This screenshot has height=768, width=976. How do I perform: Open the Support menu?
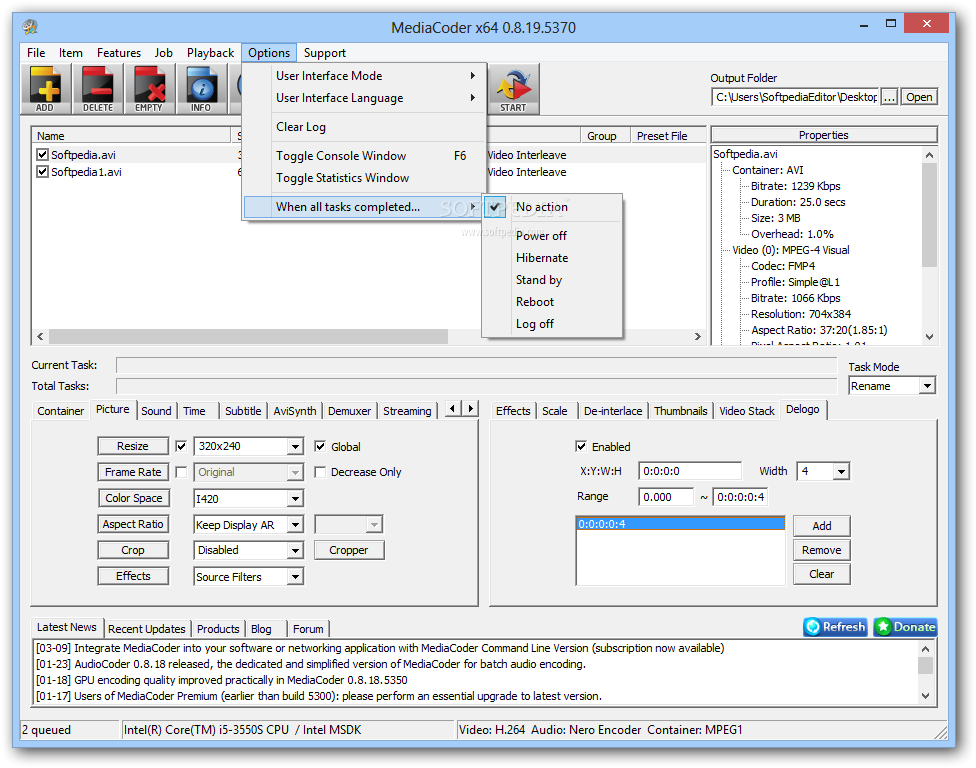(x=324, y=53)
